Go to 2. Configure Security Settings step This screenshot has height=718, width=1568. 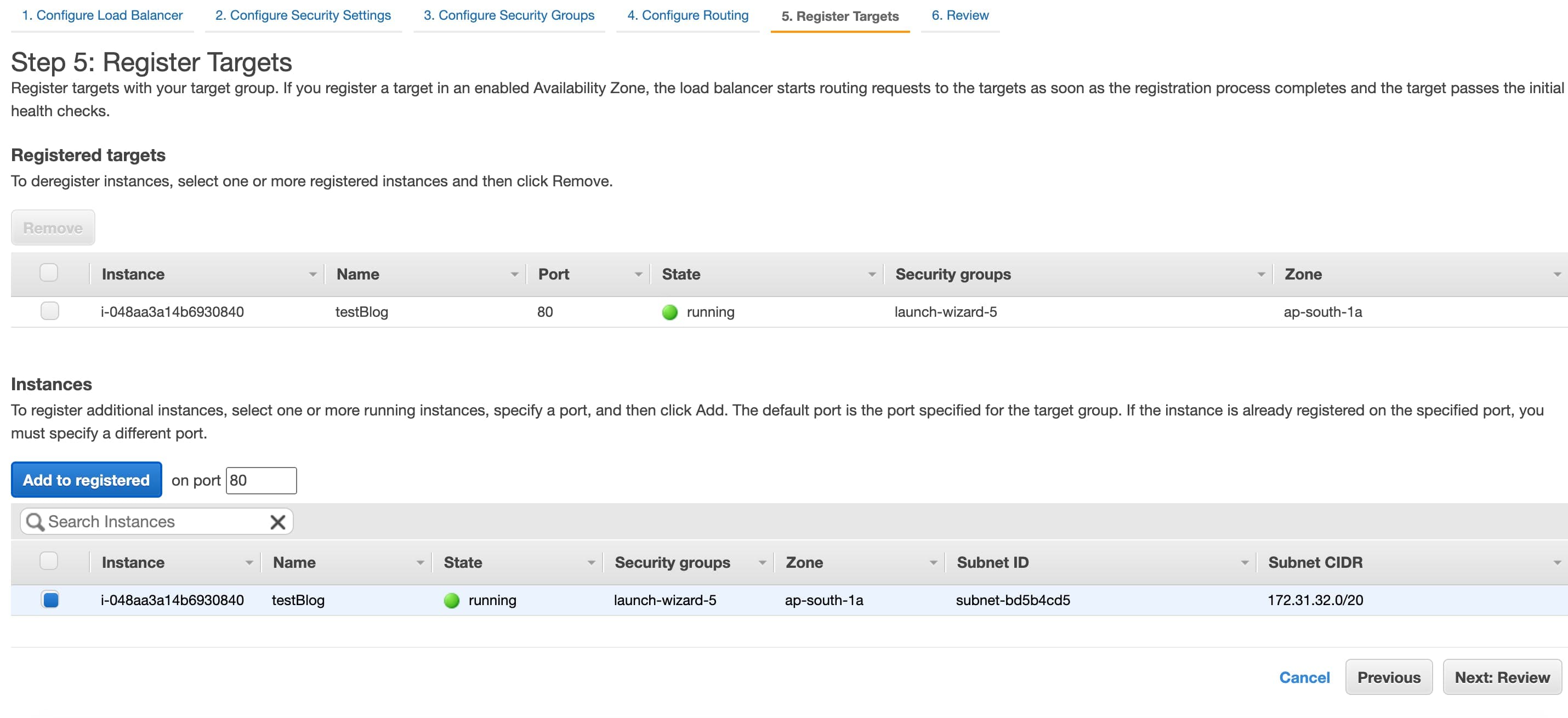point(303,15)
